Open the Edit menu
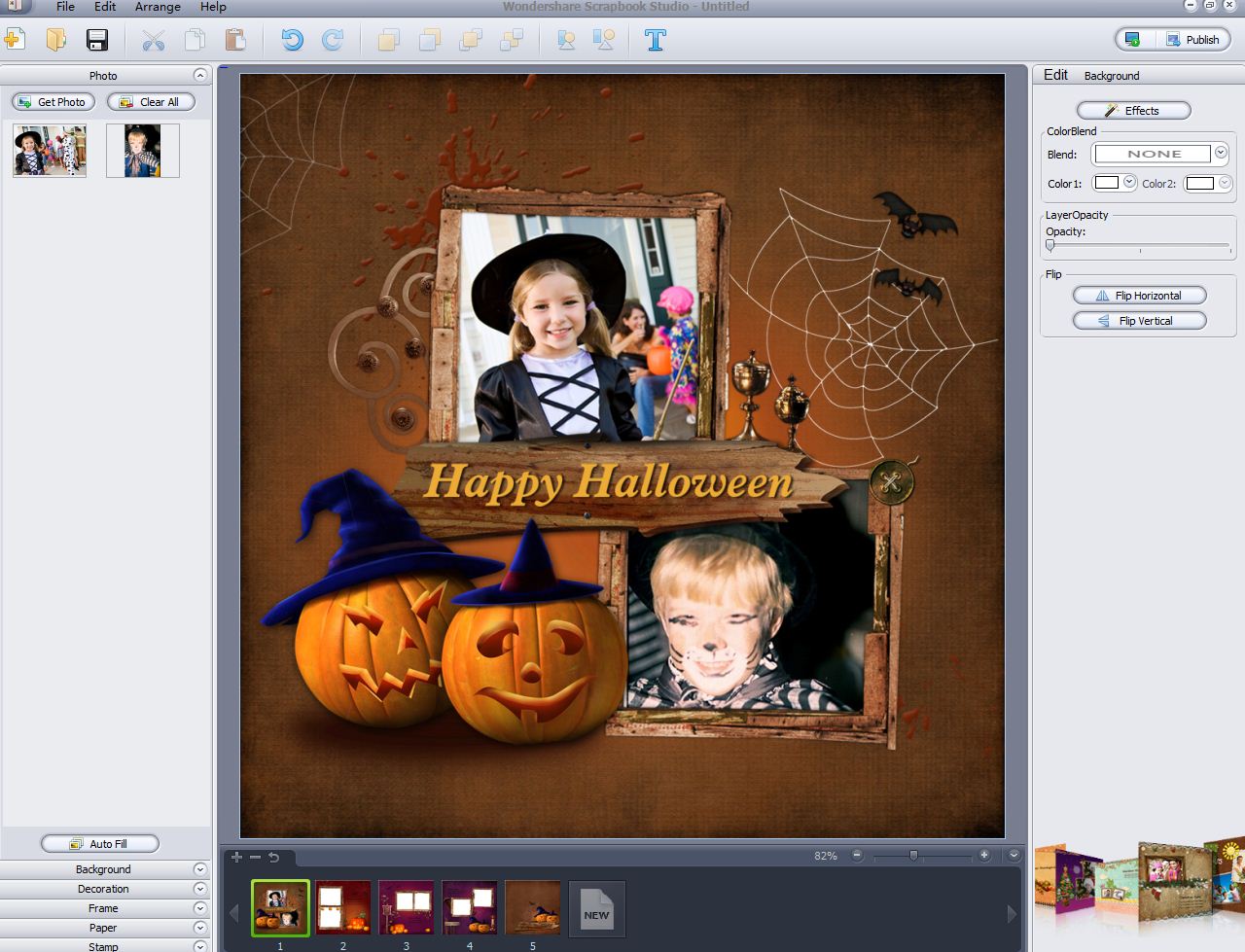This screenshot has width=1245, height=952. 105,7
